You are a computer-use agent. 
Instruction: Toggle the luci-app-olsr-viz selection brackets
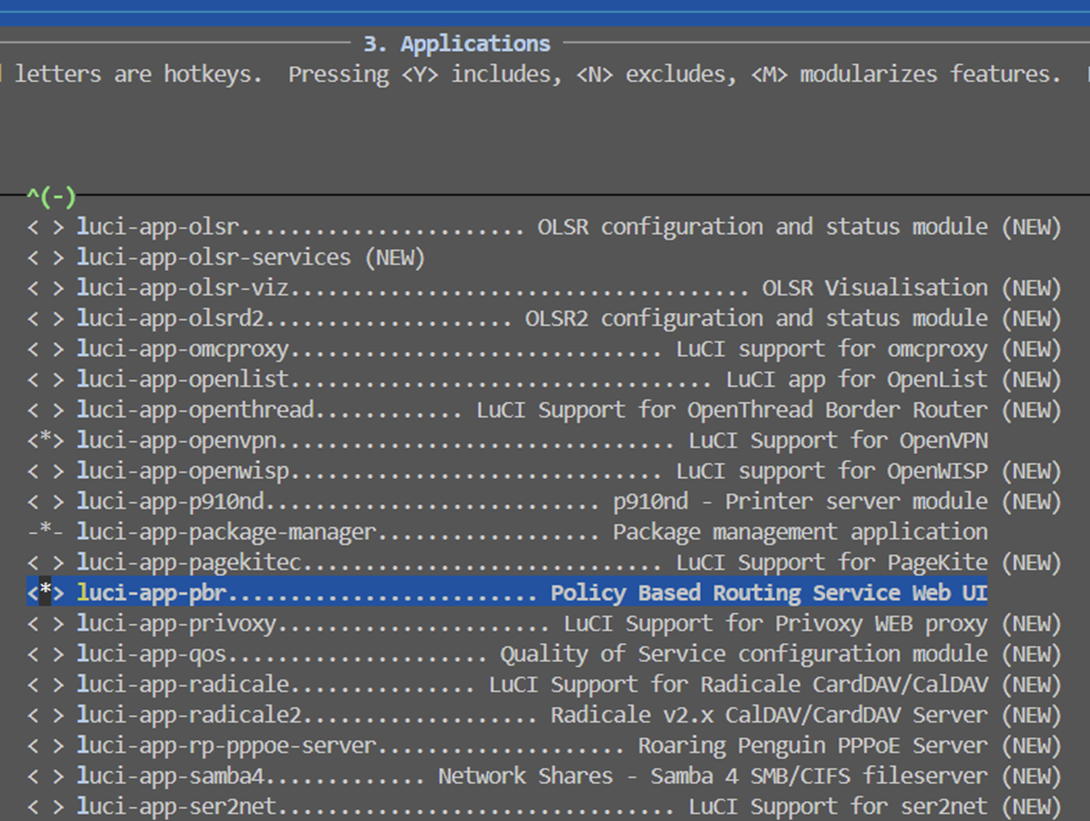point(46,288)
